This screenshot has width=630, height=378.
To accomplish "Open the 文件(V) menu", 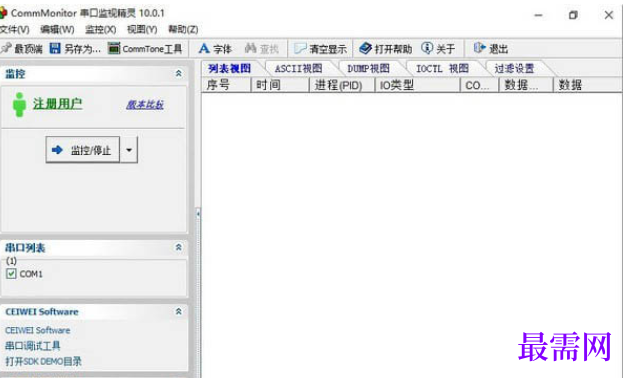I will 14,30.
